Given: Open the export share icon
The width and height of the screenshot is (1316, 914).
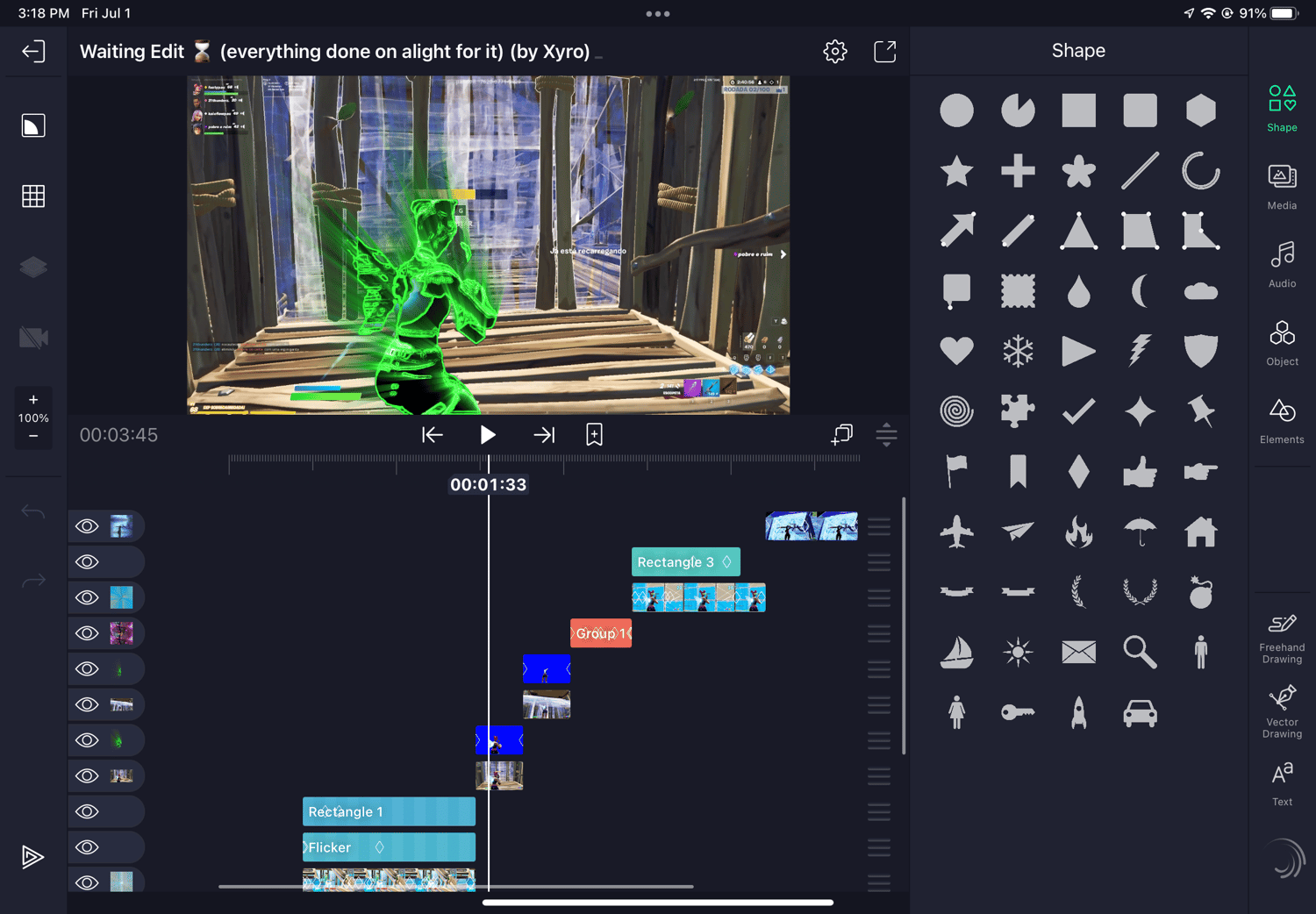Looking at the screenshot, I should (885, 52).
